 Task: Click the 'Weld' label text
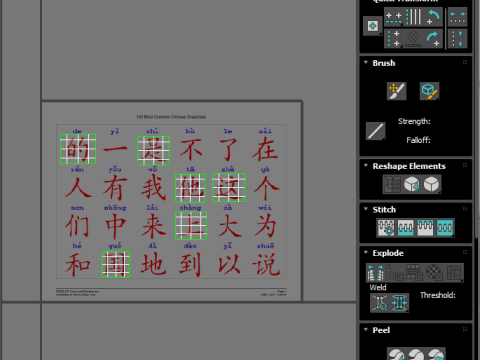pos(378,287)
